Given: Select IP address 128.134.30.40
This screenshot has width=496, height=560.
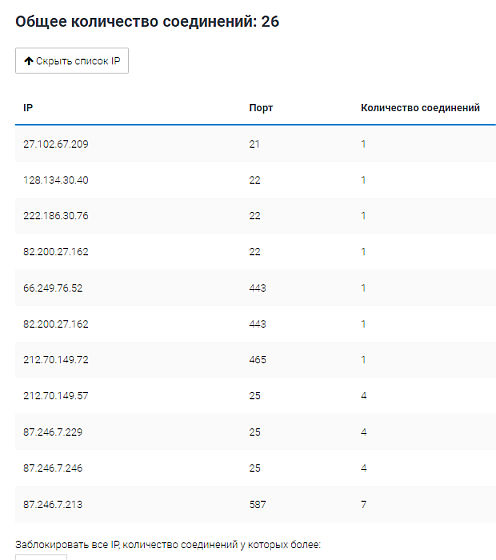Looking at the screenshot, I should (56, 180).
